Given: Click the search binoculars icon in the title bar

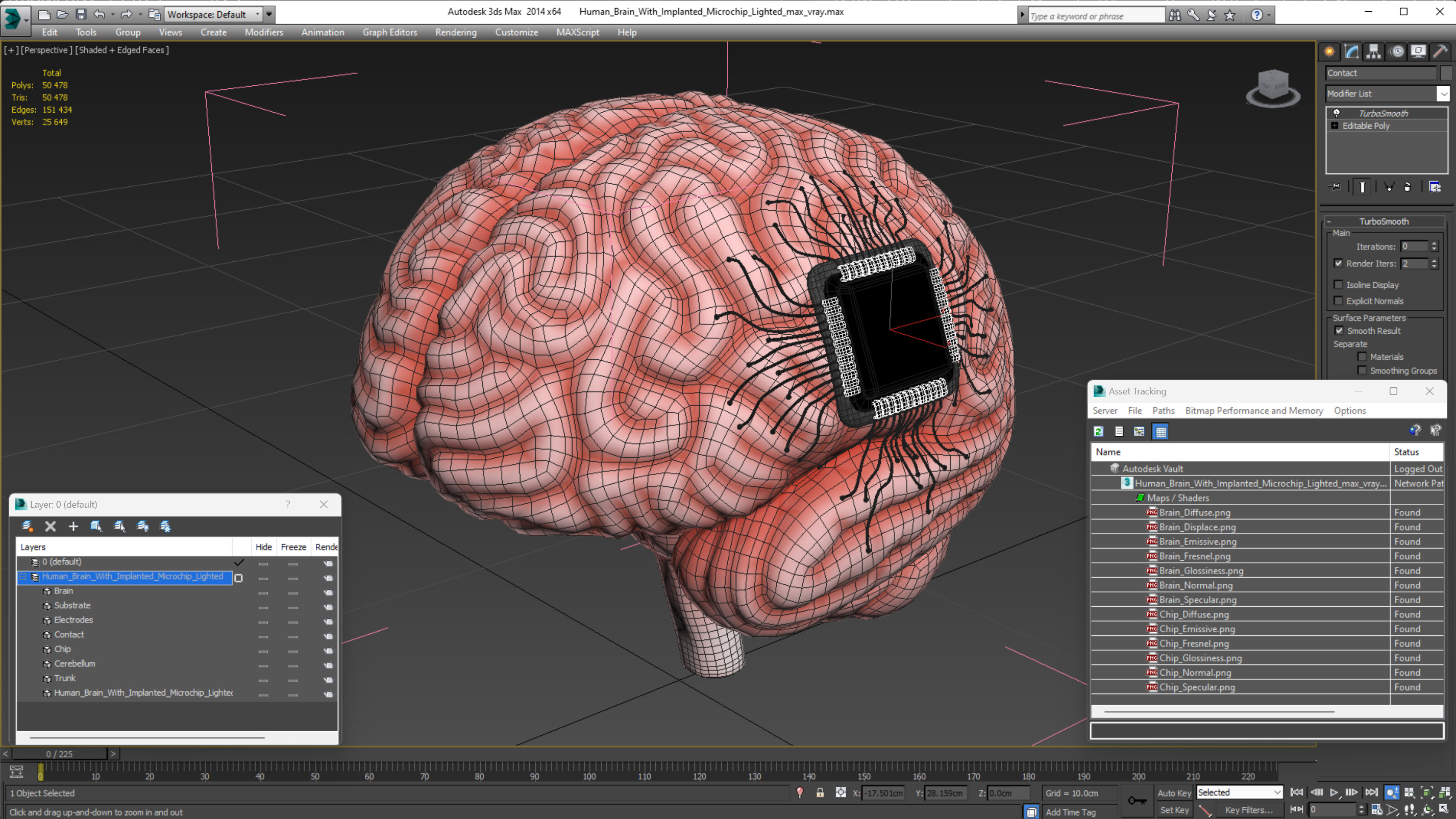Looking at the screenshot, I should pyautogui.click(x=1174, y=15).
